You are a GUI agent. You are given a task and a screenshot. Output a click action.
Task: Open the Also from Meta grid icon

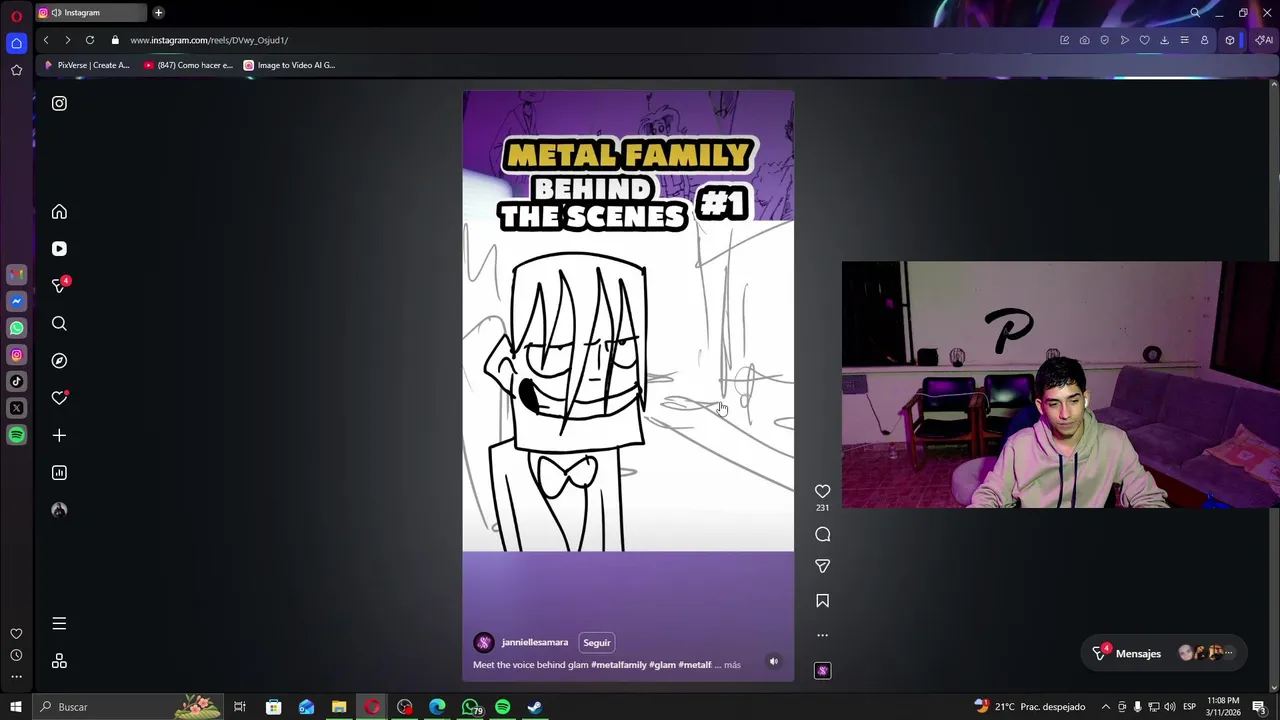click(59, 661)
